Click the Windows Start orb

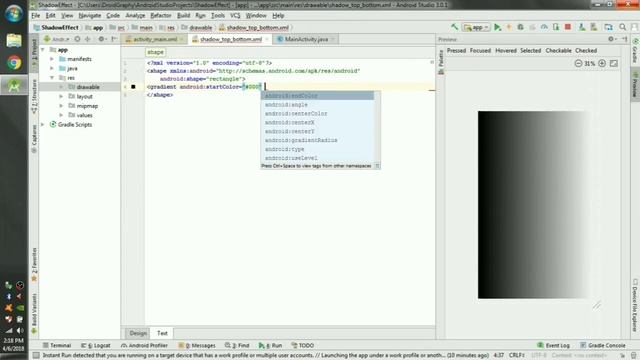click(x=14, y=14)
